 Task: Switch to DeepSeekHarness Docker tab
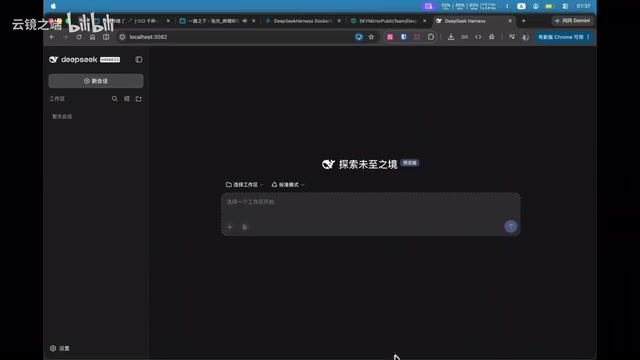(x=302, y=21)
